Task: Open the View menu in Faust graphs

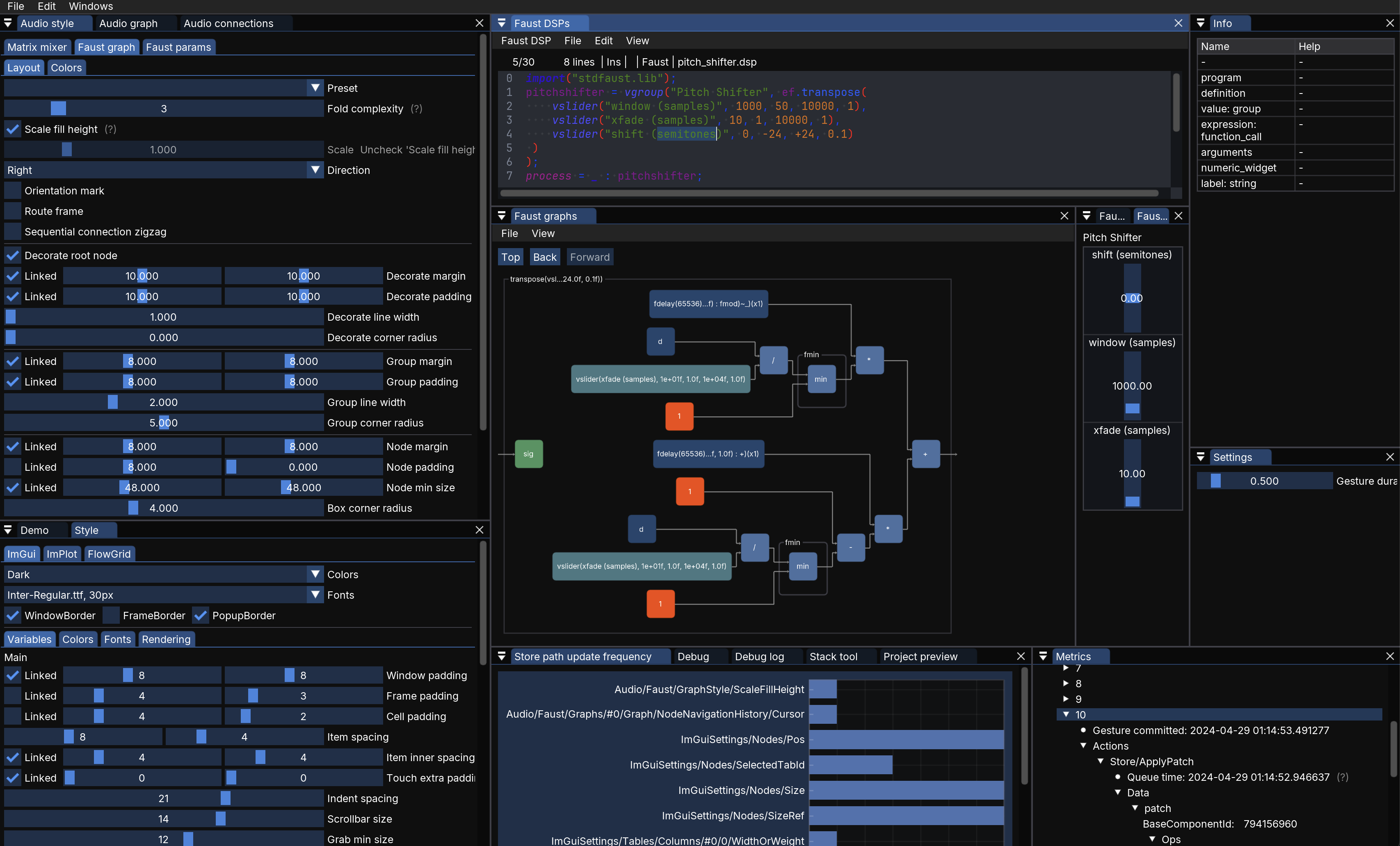Action: (543, 233)
